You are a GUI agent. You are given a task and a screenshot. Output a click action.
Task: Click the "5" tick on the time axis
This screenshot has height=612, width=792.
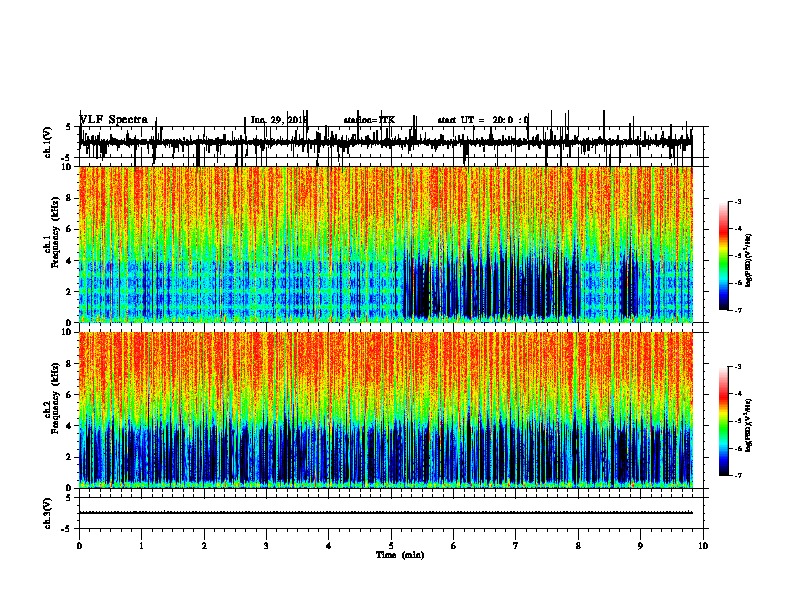click(391, 546)
